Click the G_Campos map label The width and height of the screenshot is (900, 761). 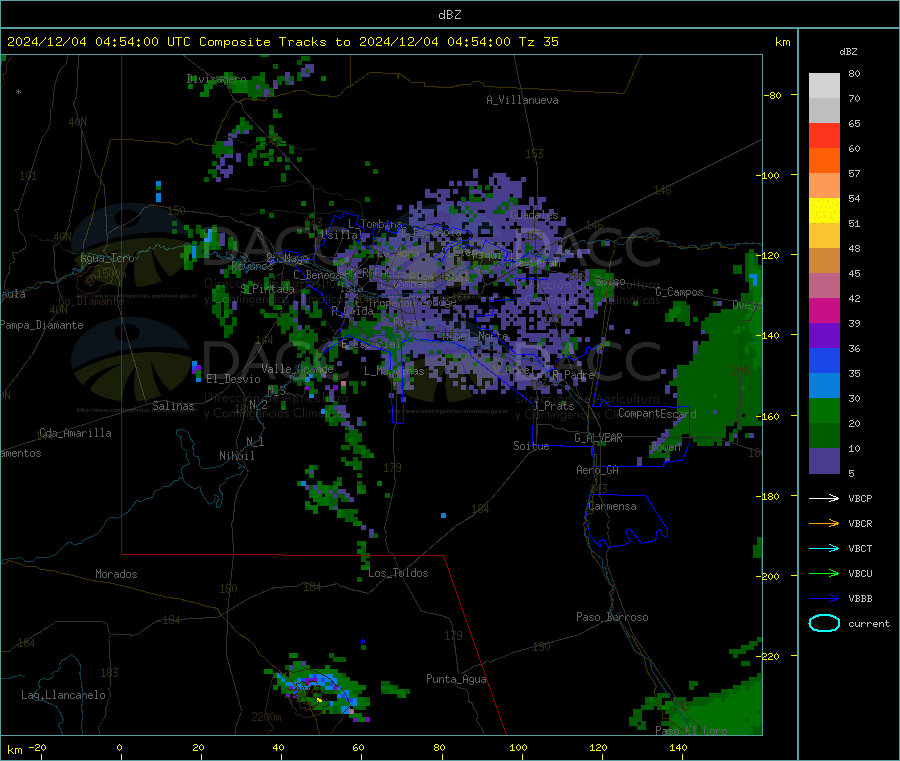[679, 292]
